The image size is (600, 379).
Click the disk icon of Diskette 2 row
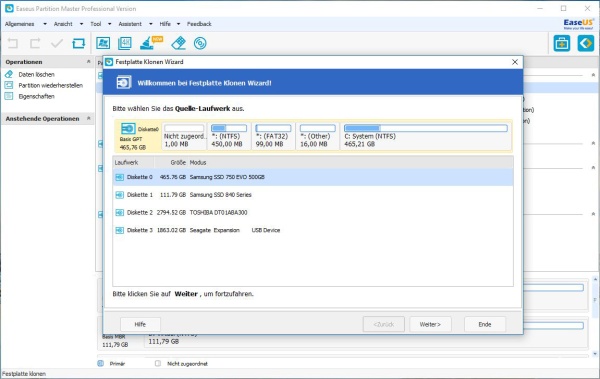point(119,212)
